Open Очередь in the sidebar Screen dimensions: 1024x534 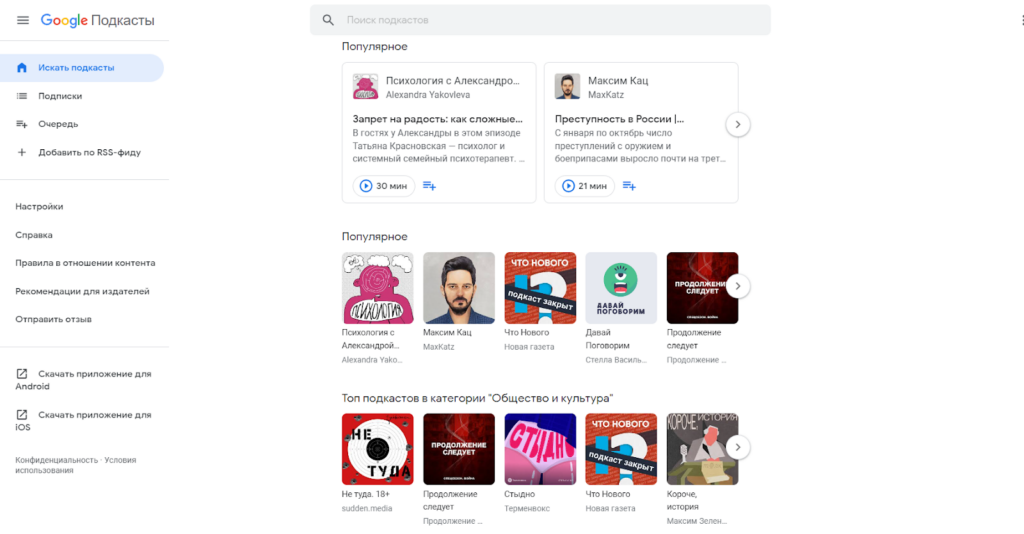pyautogui.click(x=82, y=124)
